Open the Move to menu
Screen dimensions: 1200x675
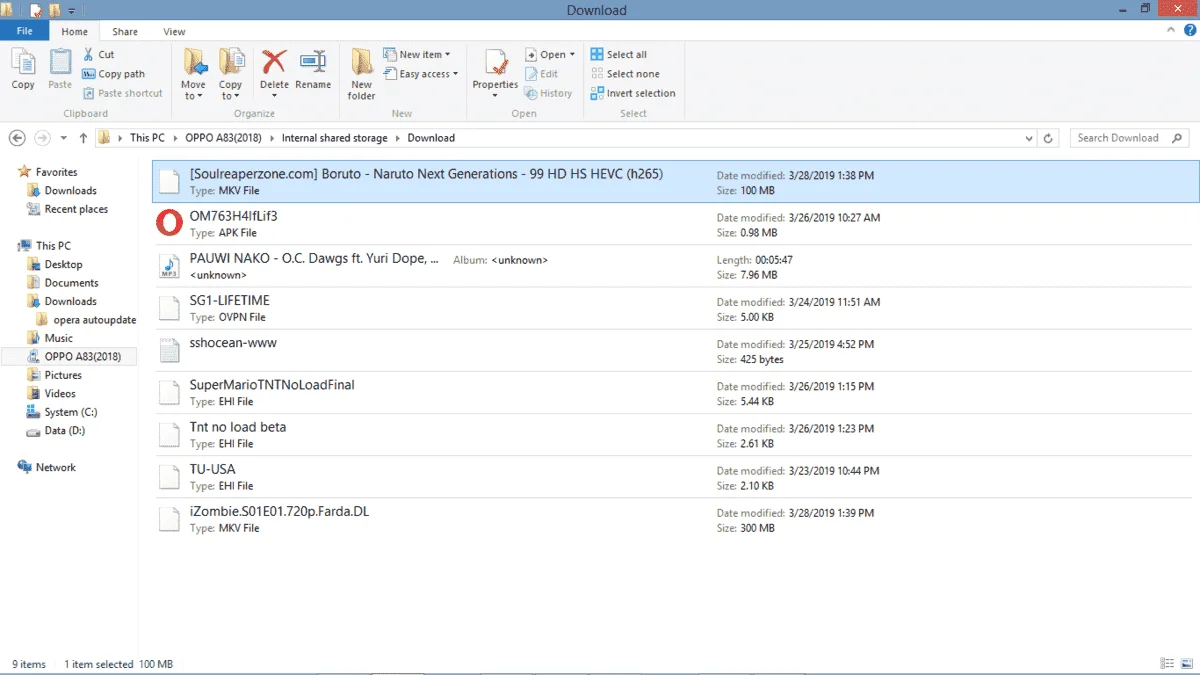(x=194, y=74)
